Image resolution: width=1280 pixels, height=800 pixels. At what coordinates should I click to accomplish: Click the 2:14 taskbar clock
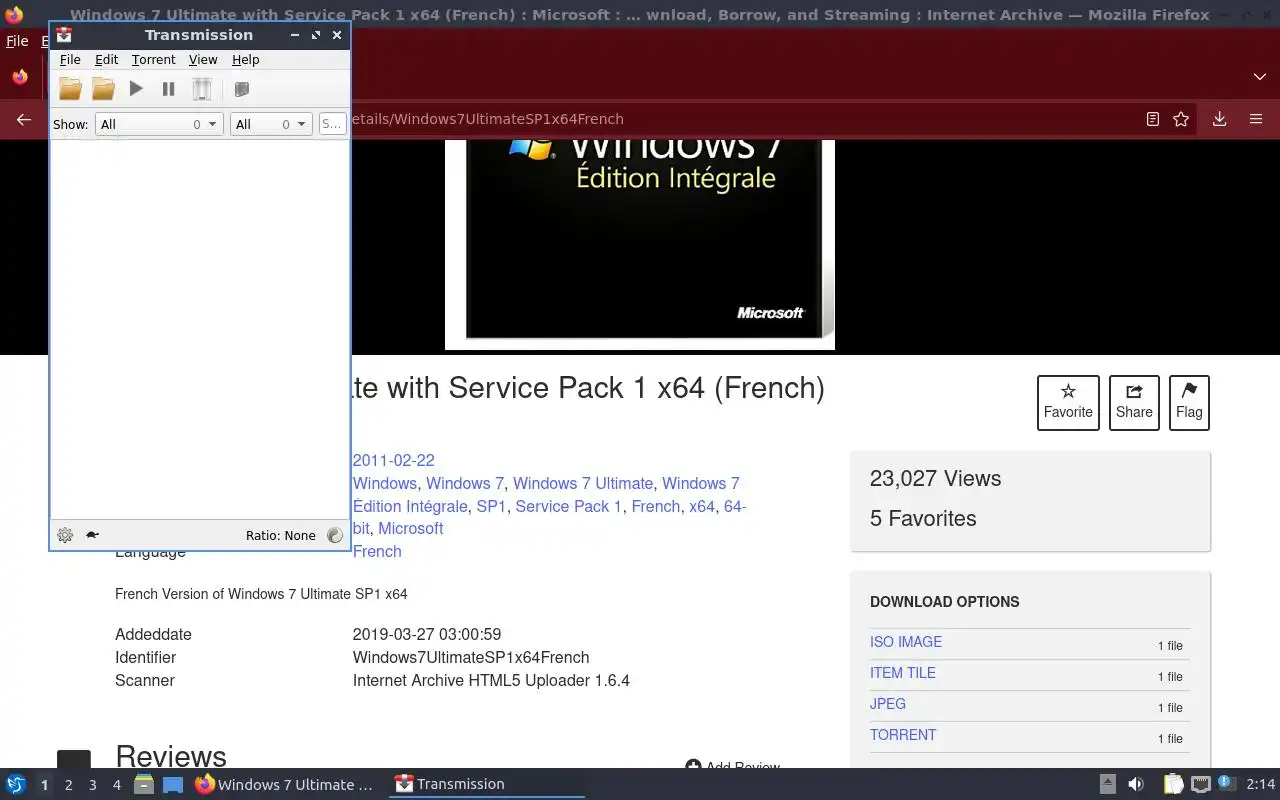point(1261,785)
